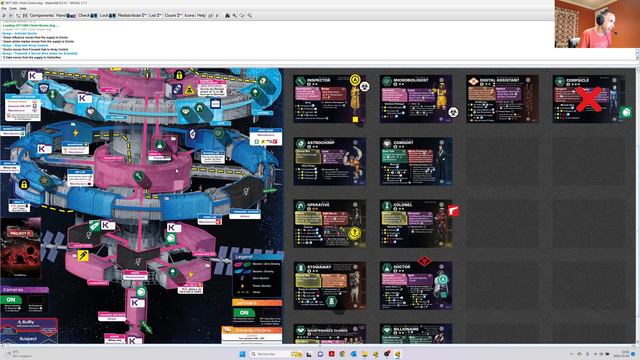640x360 pixels.
Task: Open the Tools menu
Action: pyautogui.click(x=13, y=9)
